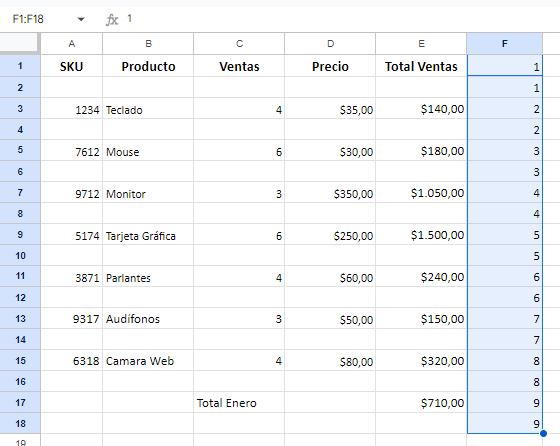The height and width of the screenshot is (446, 560).
Task: Select total cell $1.050,00
Action: tap(421, 193)
